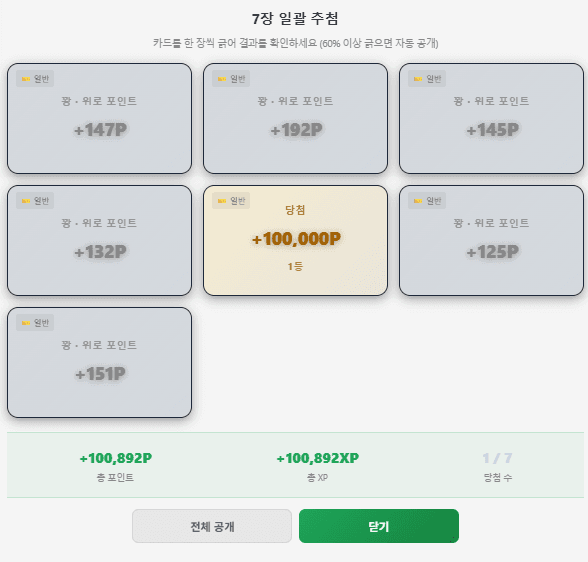Click ticket icon on winning card

pos(222,201)
